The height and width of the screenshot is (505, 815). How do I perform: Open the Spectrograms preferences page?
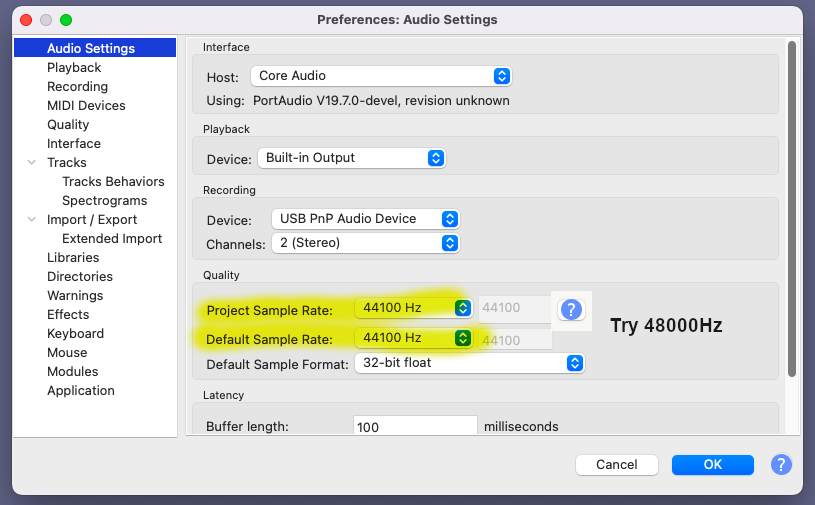pyautogui.click(x=104, y=201)
